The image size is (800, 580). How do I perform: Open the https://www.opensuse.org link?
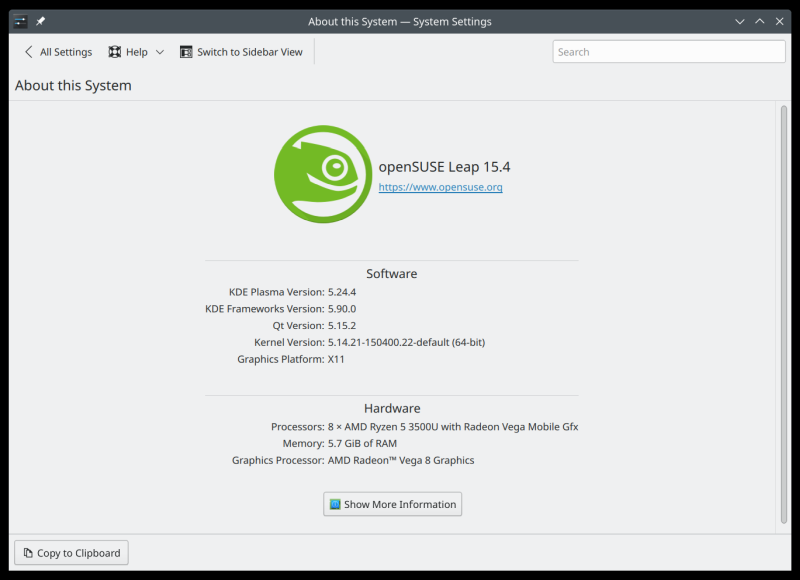441,187
